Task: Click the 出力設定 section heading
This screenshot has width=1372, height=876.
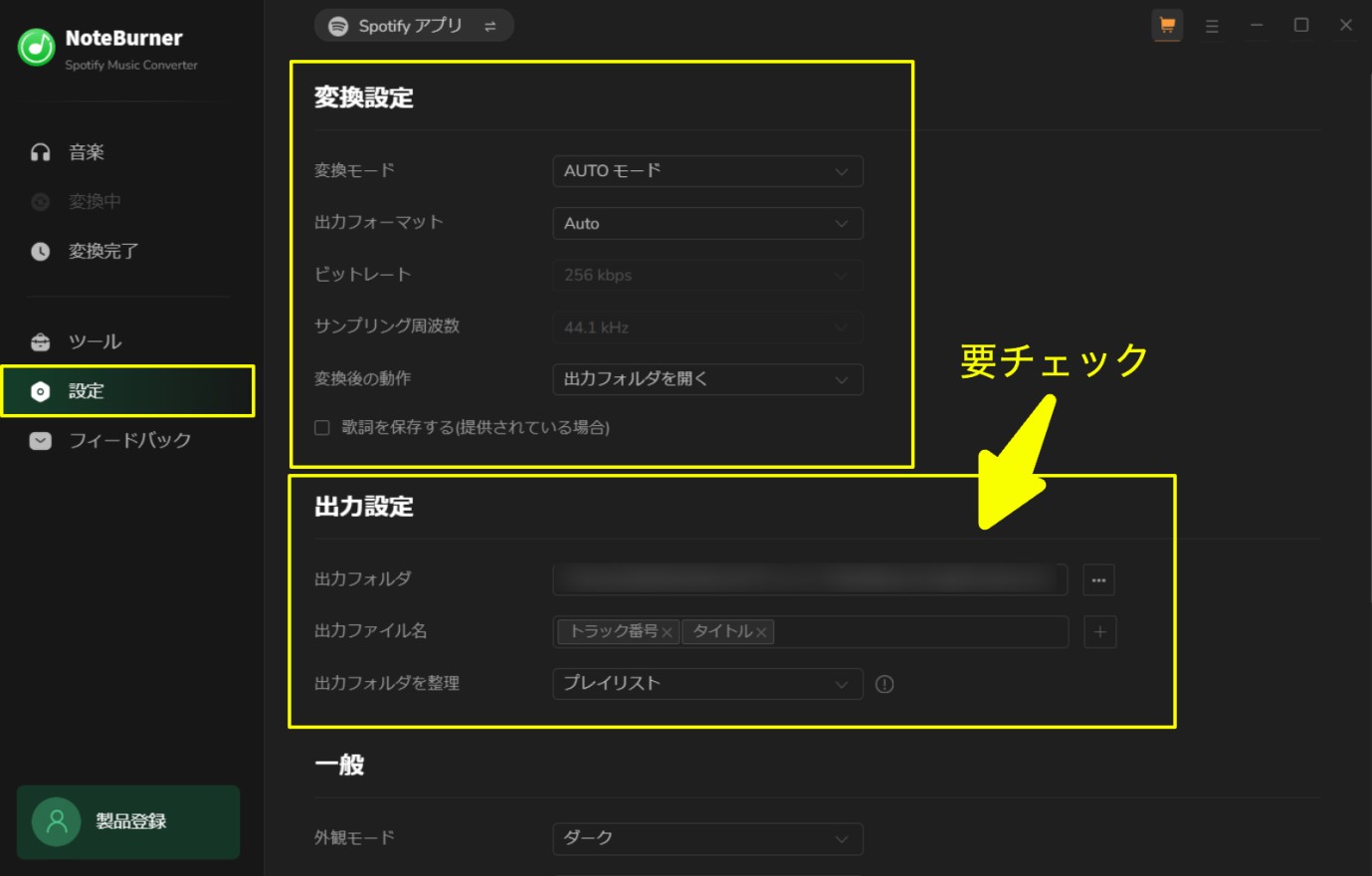Action: coord(364,507)
